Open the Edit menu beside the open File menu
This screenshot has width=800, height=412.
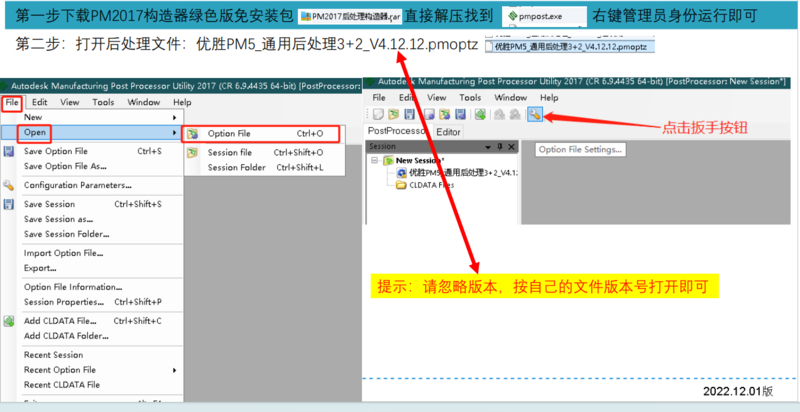click(40, 102)
